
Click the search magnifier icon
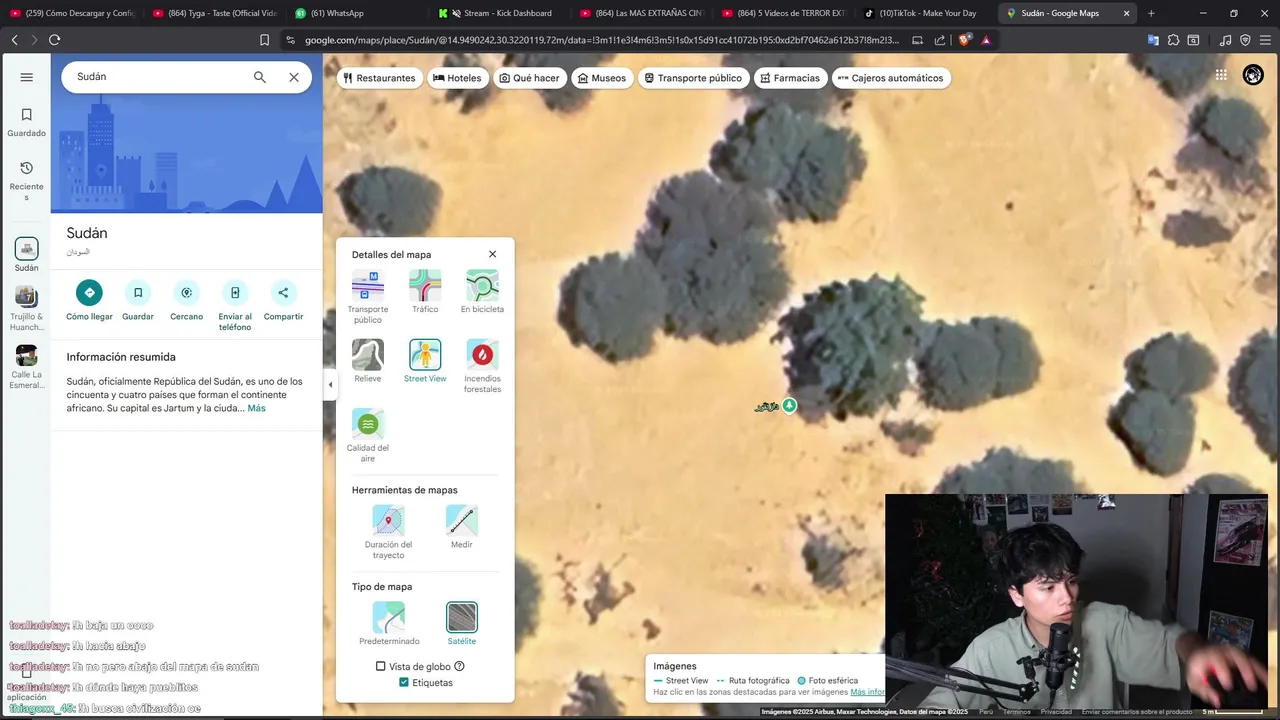pyautogui.click(x=260, y=77)
